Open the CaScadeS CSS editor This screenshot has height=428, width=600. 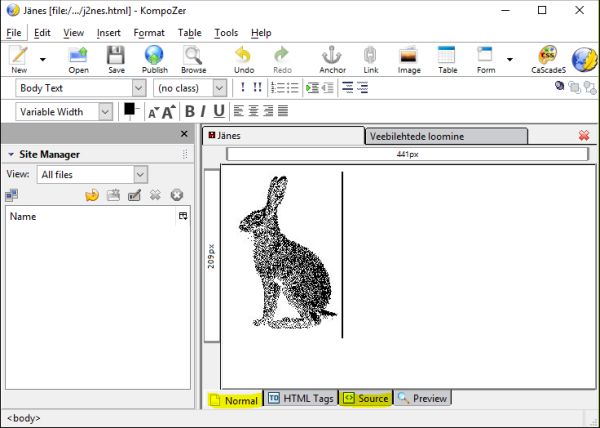pyautogui.click(x=548, y=59)
